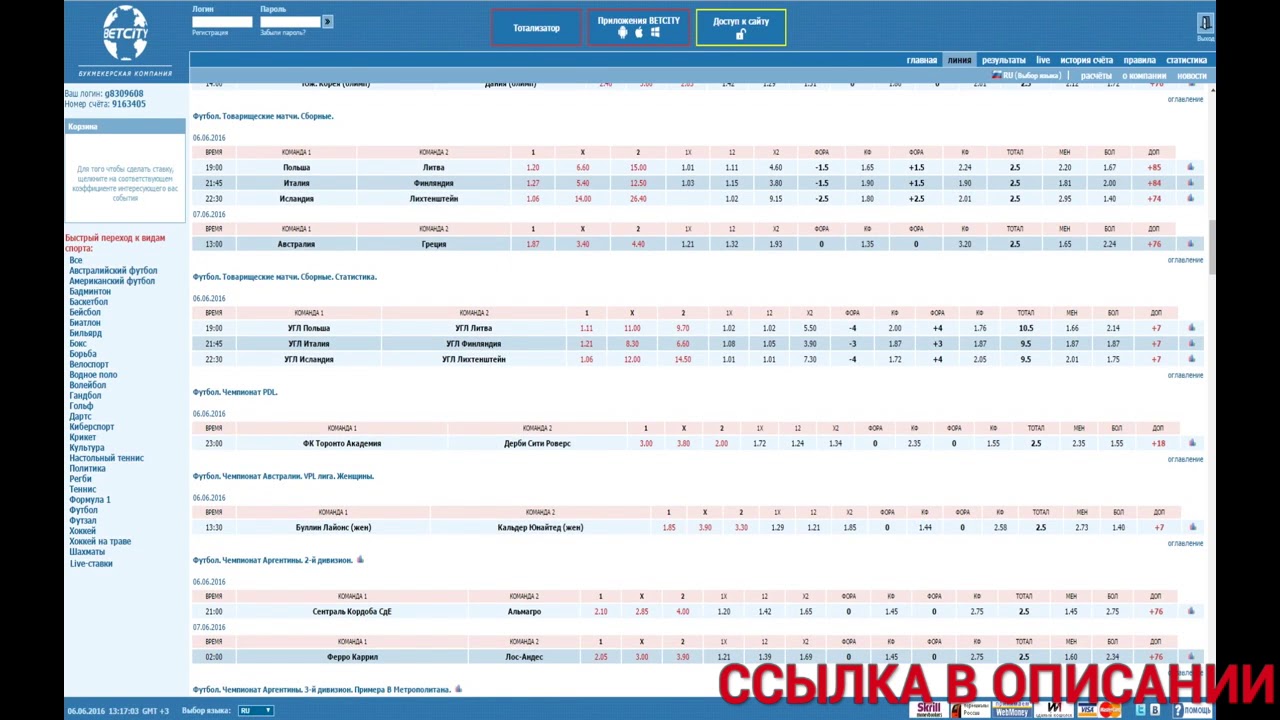The image size is (1280, 720).
Task: Click the Android app icon
Action: point(623,33)
